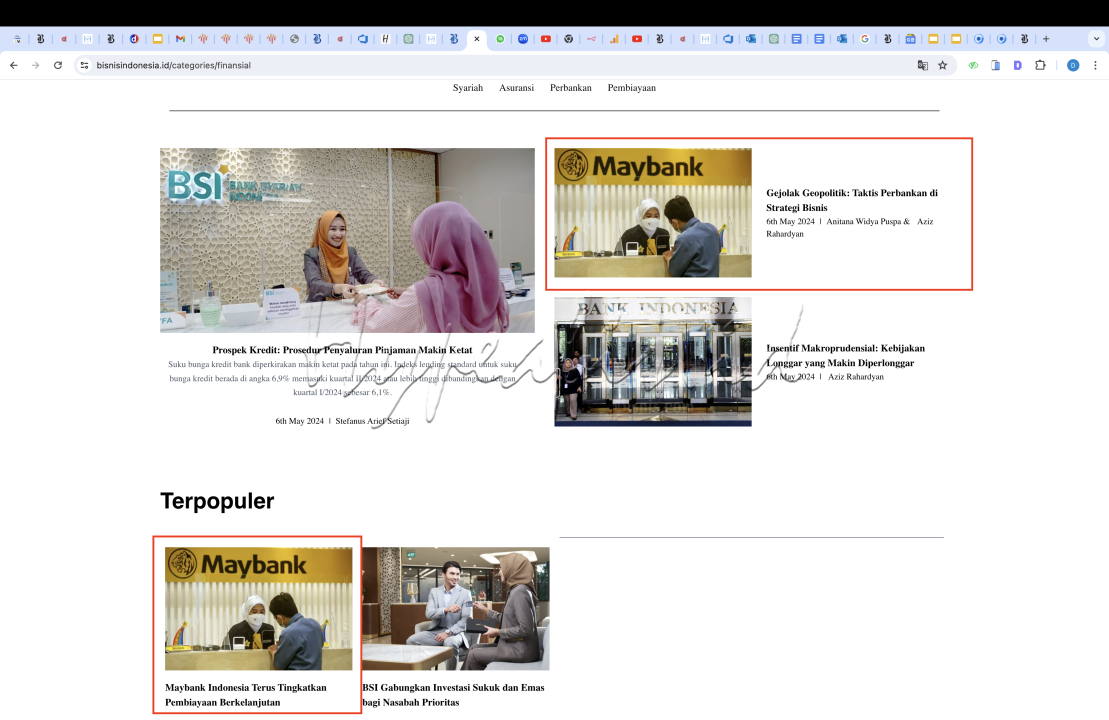Click summary text Suku bunga kredit bank diperkirakan

coord(342,378)
